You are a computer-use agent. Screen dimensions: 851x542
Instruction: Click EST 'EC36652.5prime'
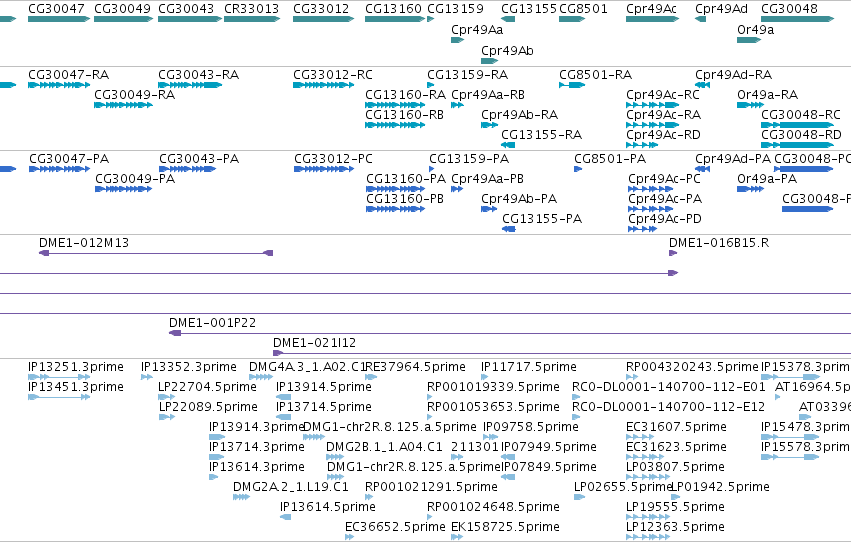[x=395, y=527]
